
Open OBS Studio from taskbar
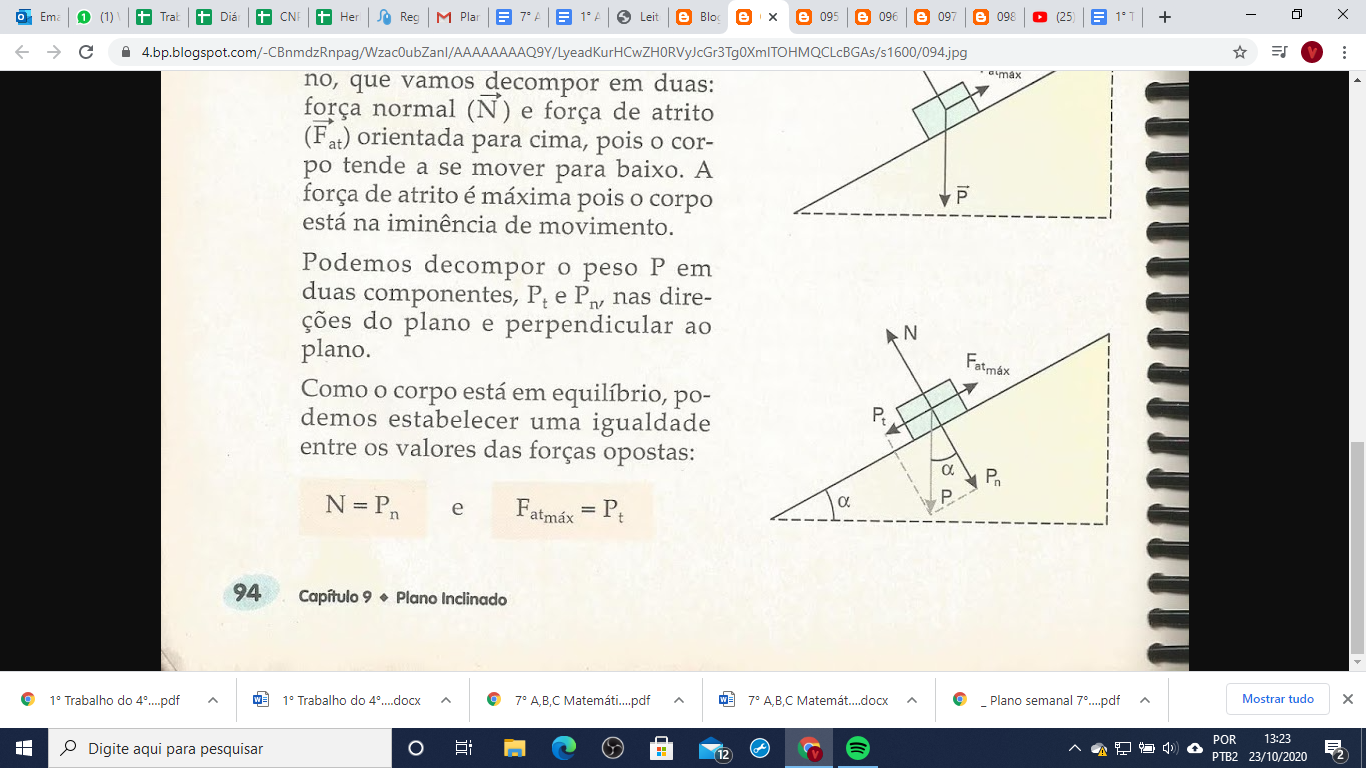click(x=612, y=748)
